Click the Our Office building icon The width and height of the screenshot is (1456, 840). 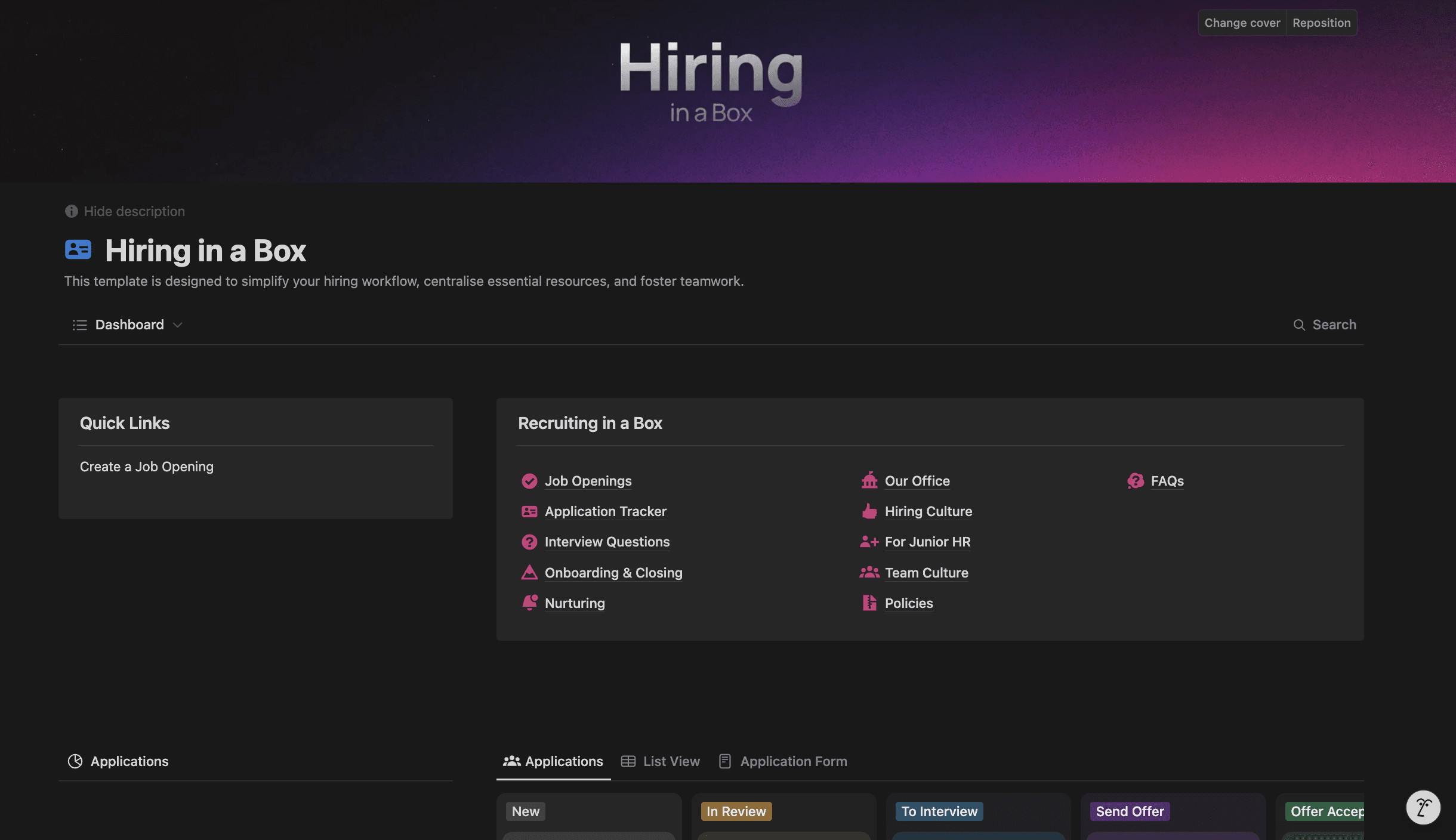869,480
